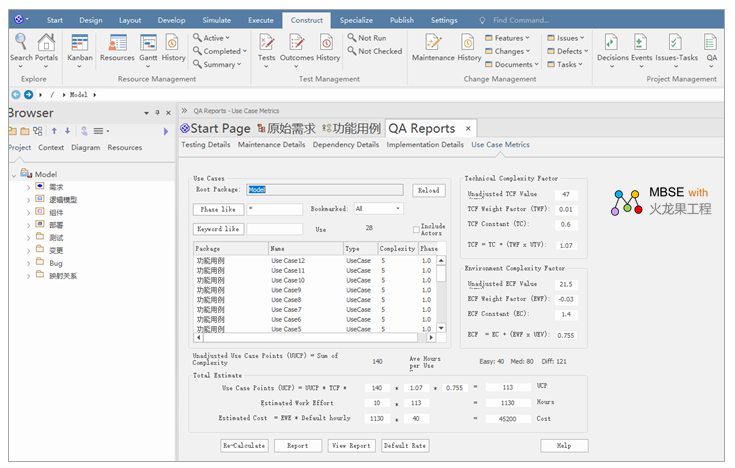Image resolution: width=735 pixels, height=468 pixels.
Task: Open the Outcomes icon
Action: pyautogui.click(x=297, y=42)
